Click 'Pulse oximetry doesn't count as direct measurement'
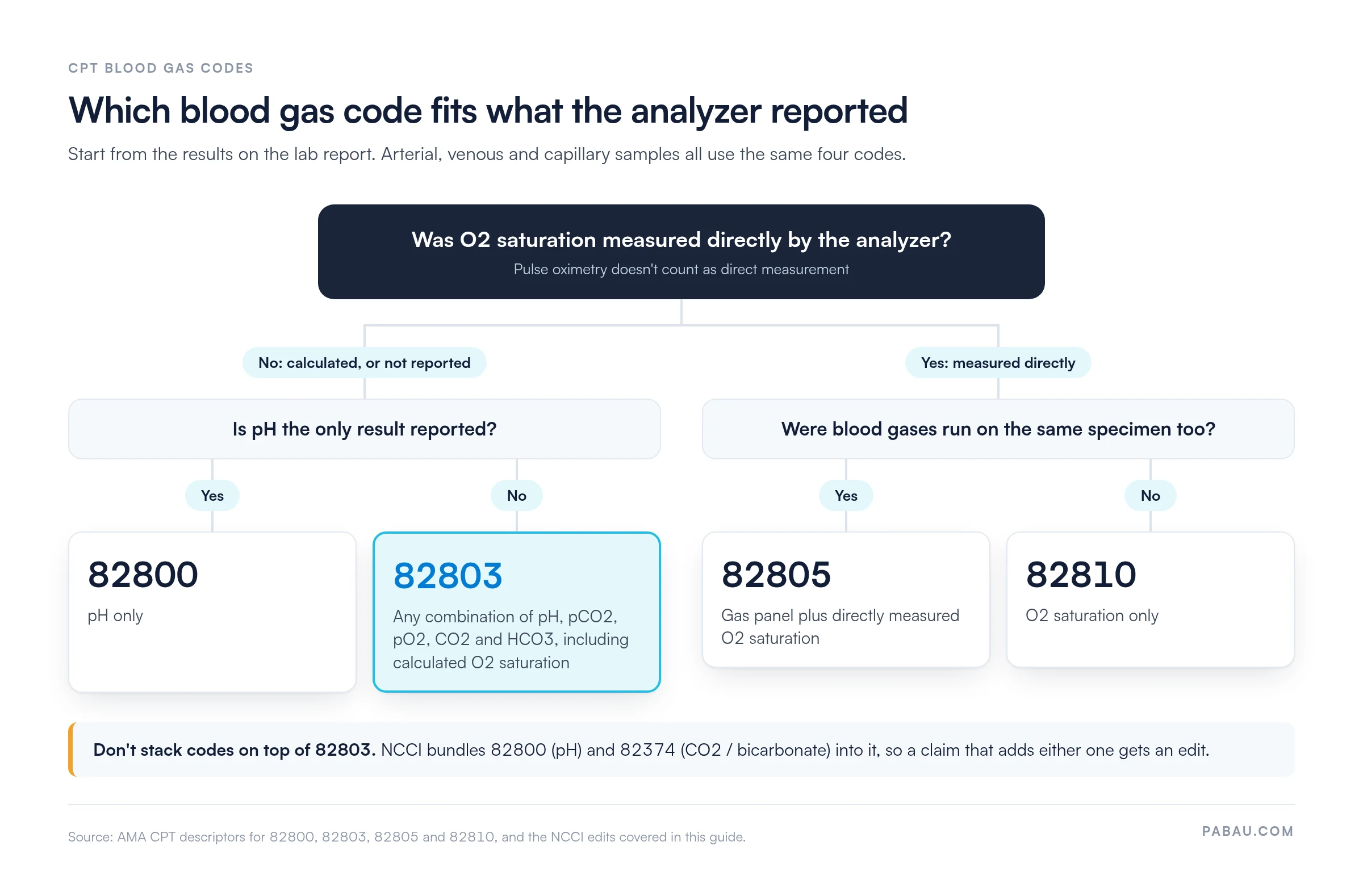 click(x=681, y=269)
